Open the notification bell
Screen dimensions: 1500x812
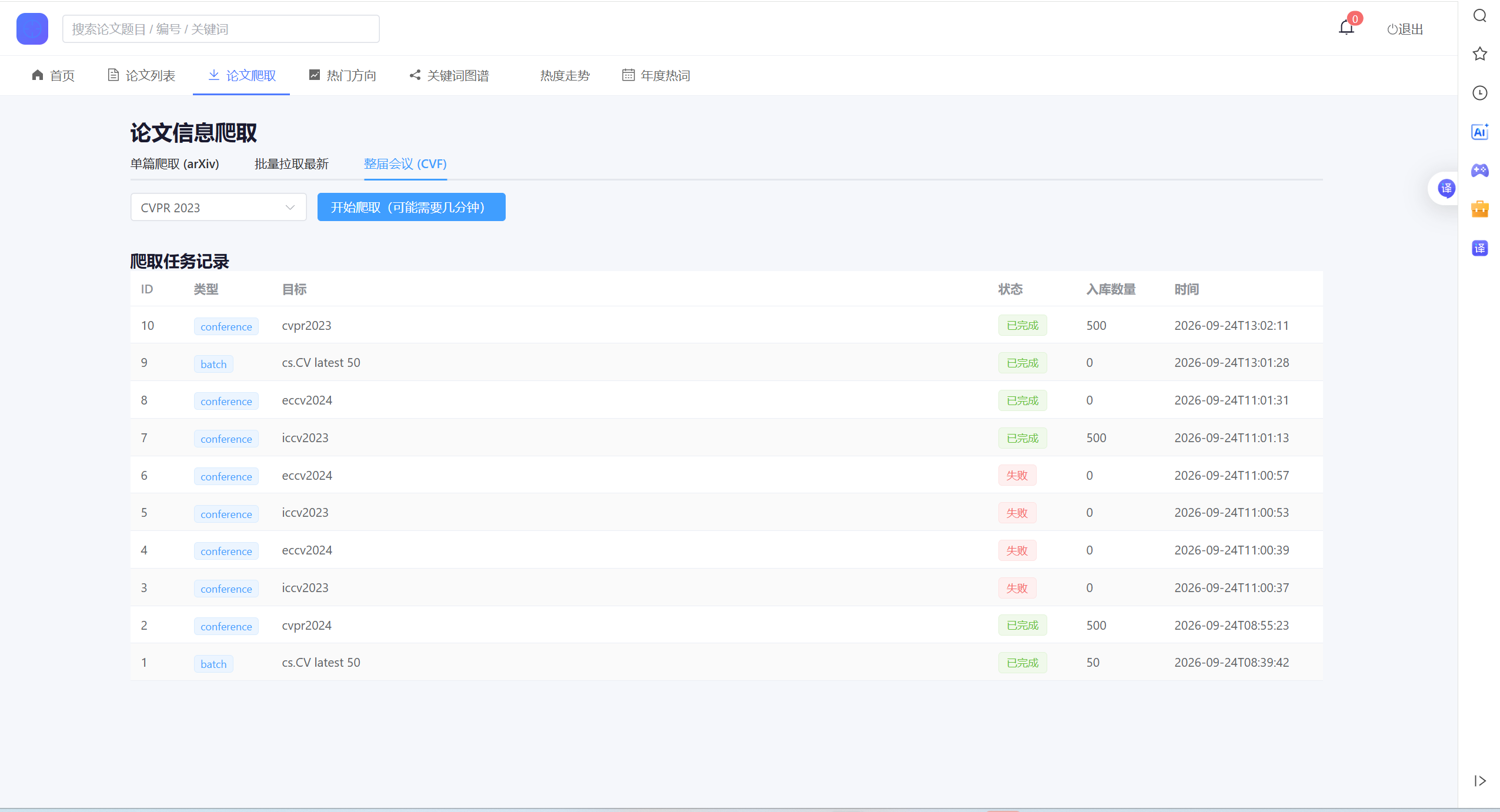coord(1346,28)
